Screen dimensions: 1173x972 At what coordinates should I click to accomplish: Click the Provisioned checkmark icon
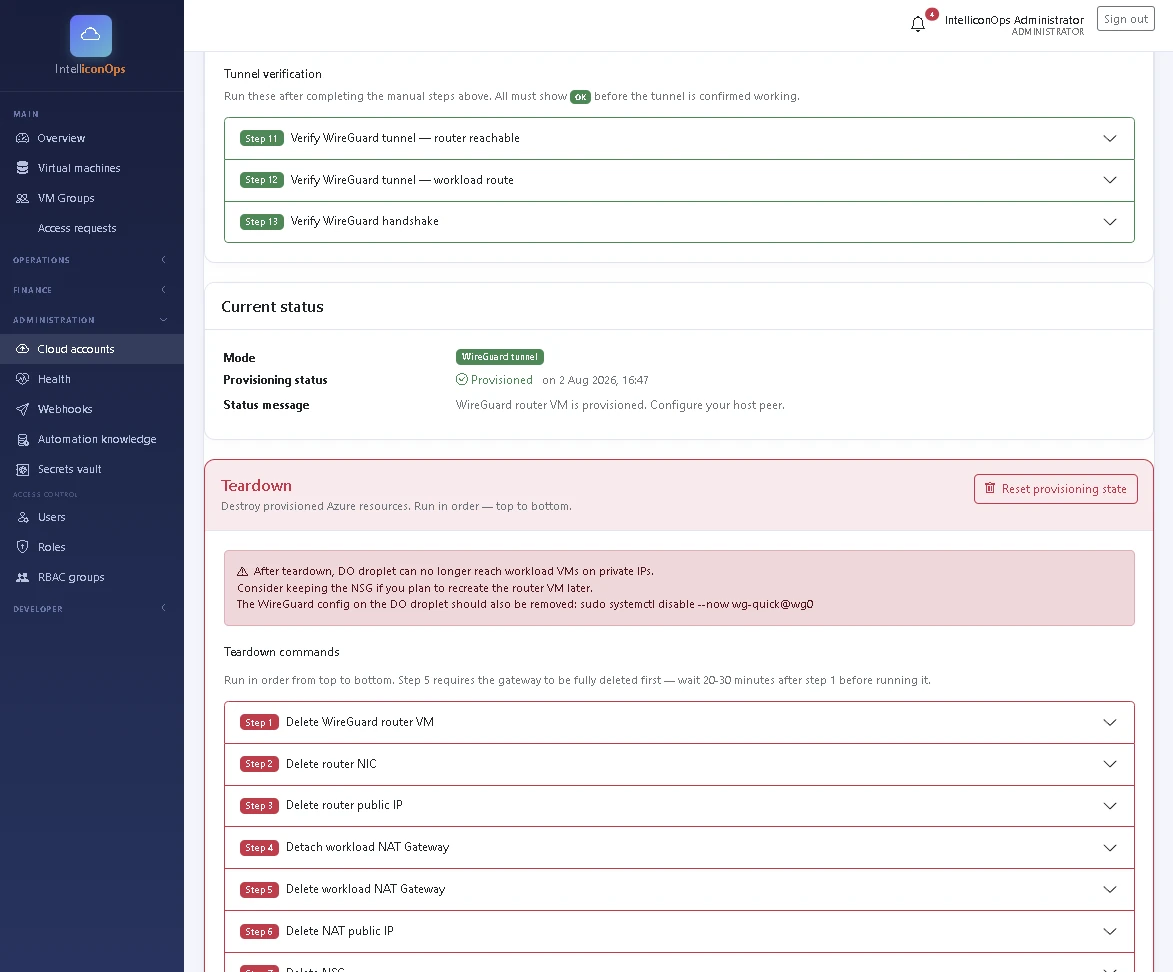462,379
